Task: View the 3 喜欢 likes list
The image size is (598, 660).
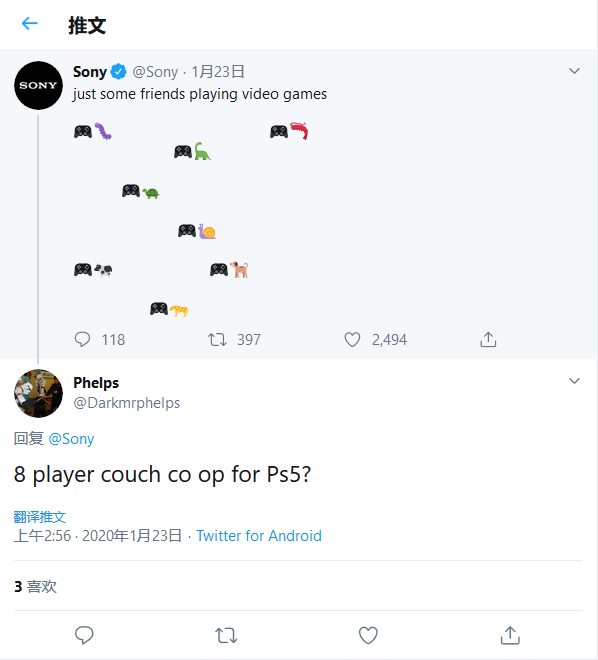Action: tap(35, 586)
